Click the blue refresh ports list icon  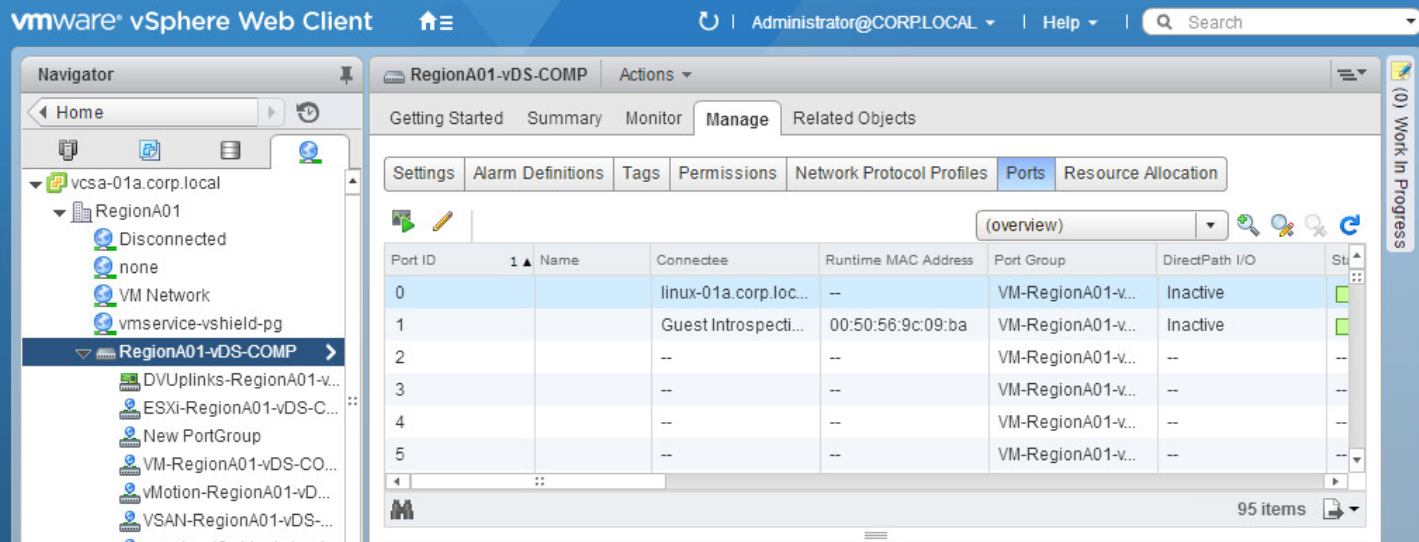pos(1350,225)
